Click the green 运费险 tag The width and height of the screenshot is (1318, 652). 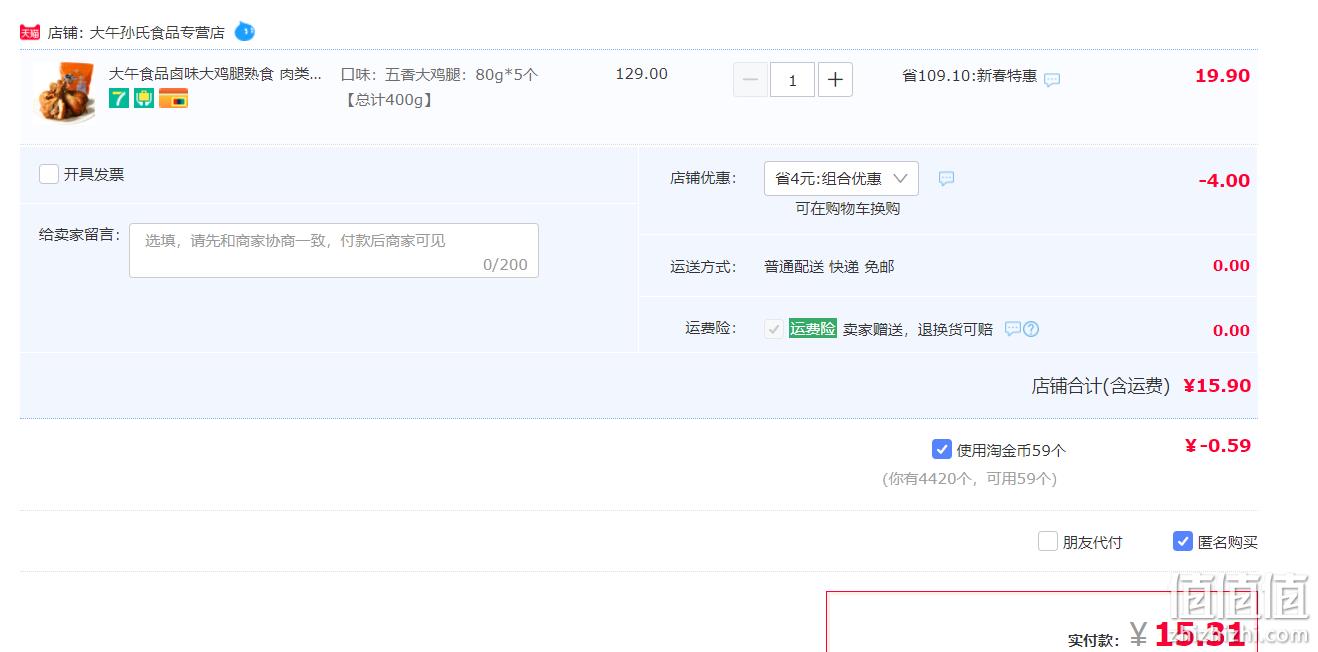pos(812,328)
